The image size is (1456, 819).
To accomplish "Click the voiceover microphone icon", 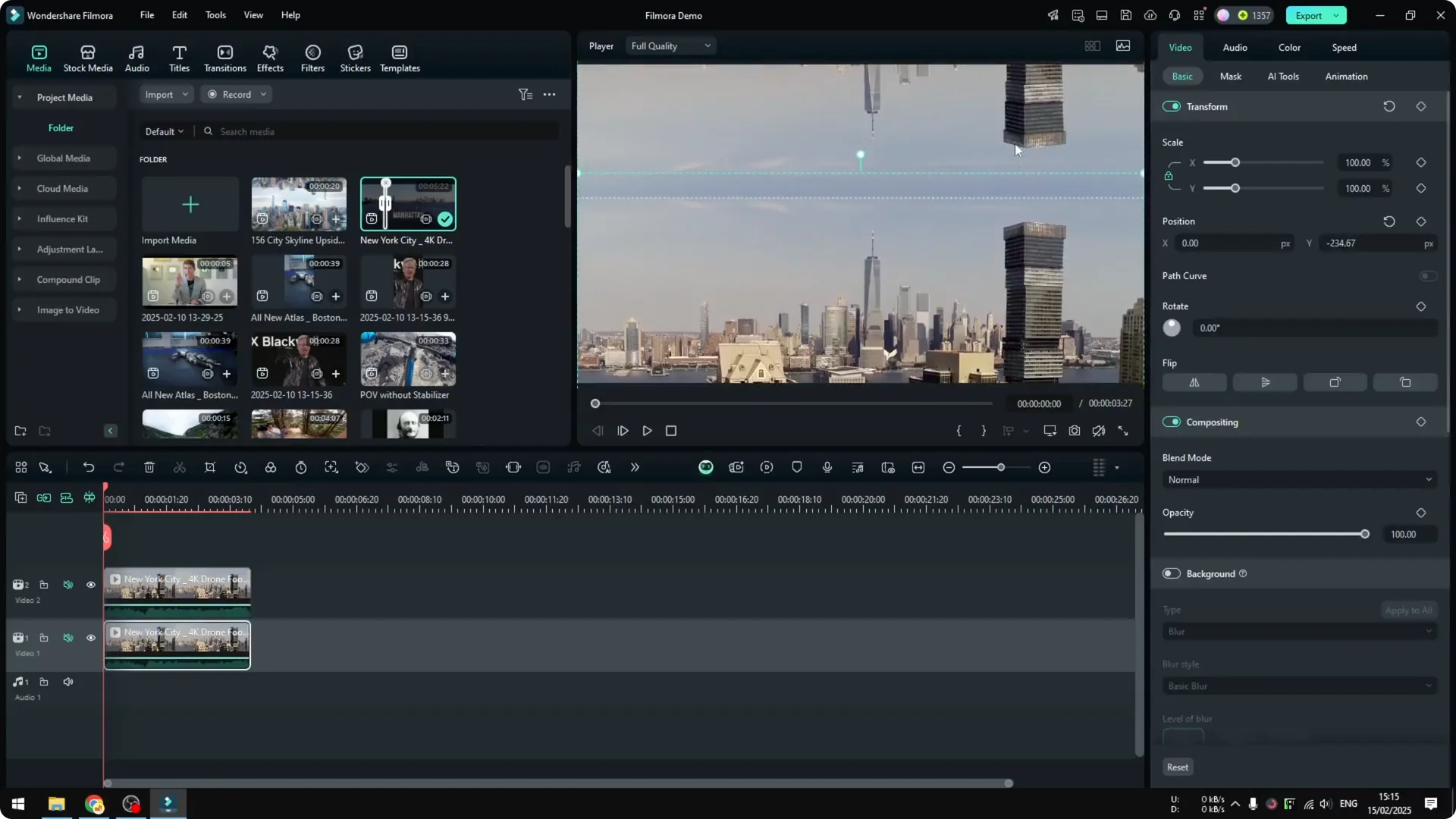I will click(827, 467).
